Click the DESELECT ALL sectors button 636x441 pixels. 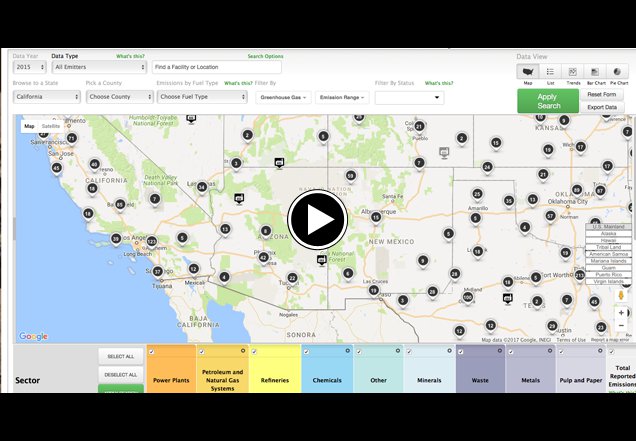pyautogui.click(x=121, y=374)
